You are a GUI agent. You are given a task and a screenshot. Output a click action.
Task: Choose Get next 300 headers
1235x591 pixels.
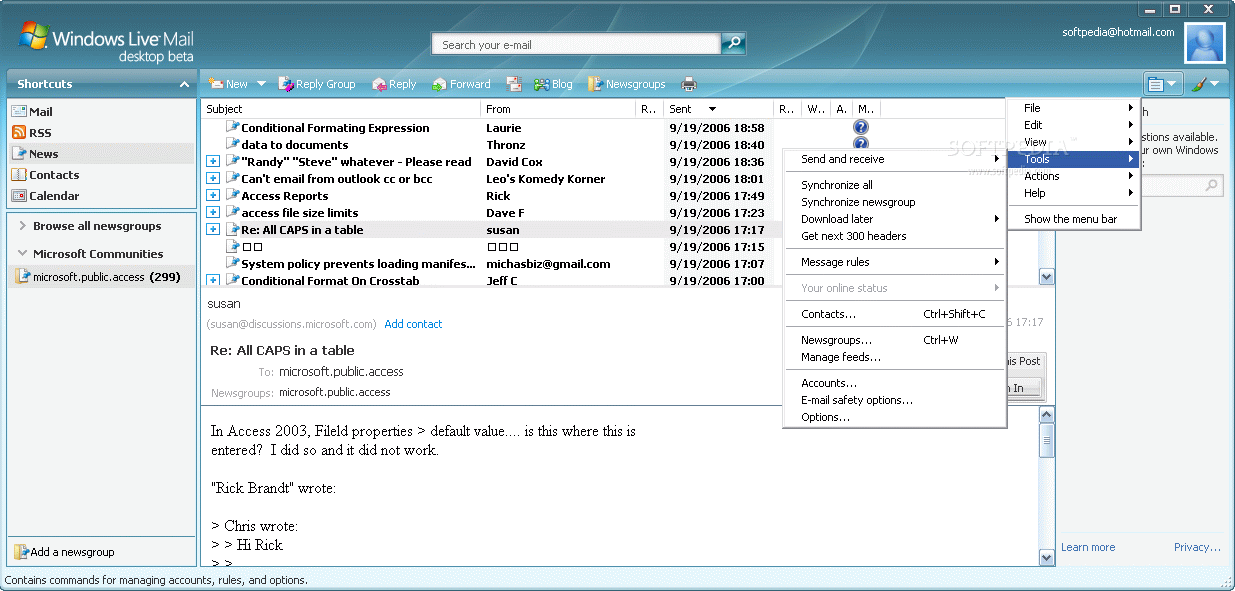[x=894, y=236]
